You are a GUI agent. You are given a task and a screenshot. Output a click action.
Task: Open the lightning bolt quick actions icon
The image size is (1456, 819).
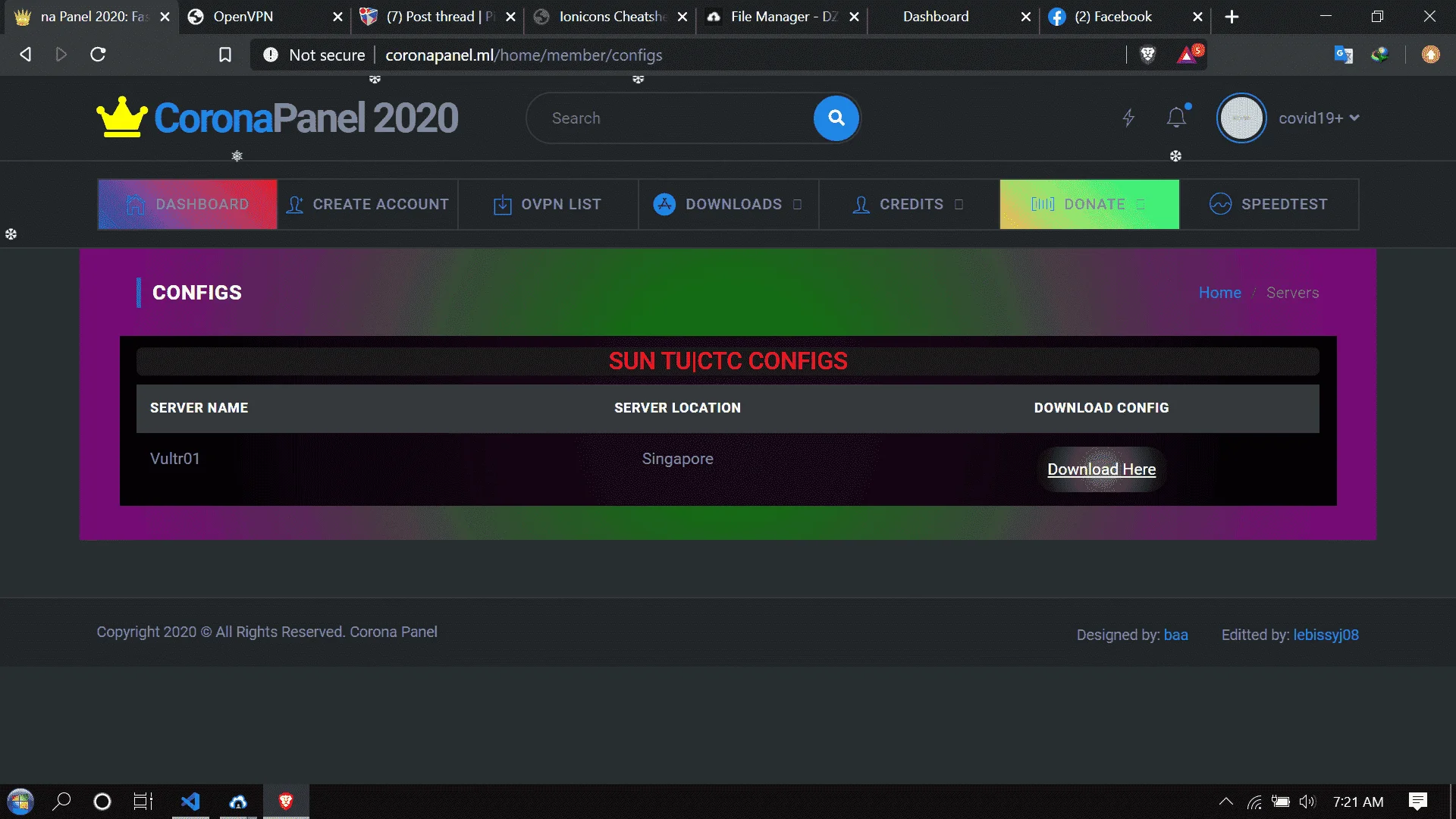[x=1128, y=118]
